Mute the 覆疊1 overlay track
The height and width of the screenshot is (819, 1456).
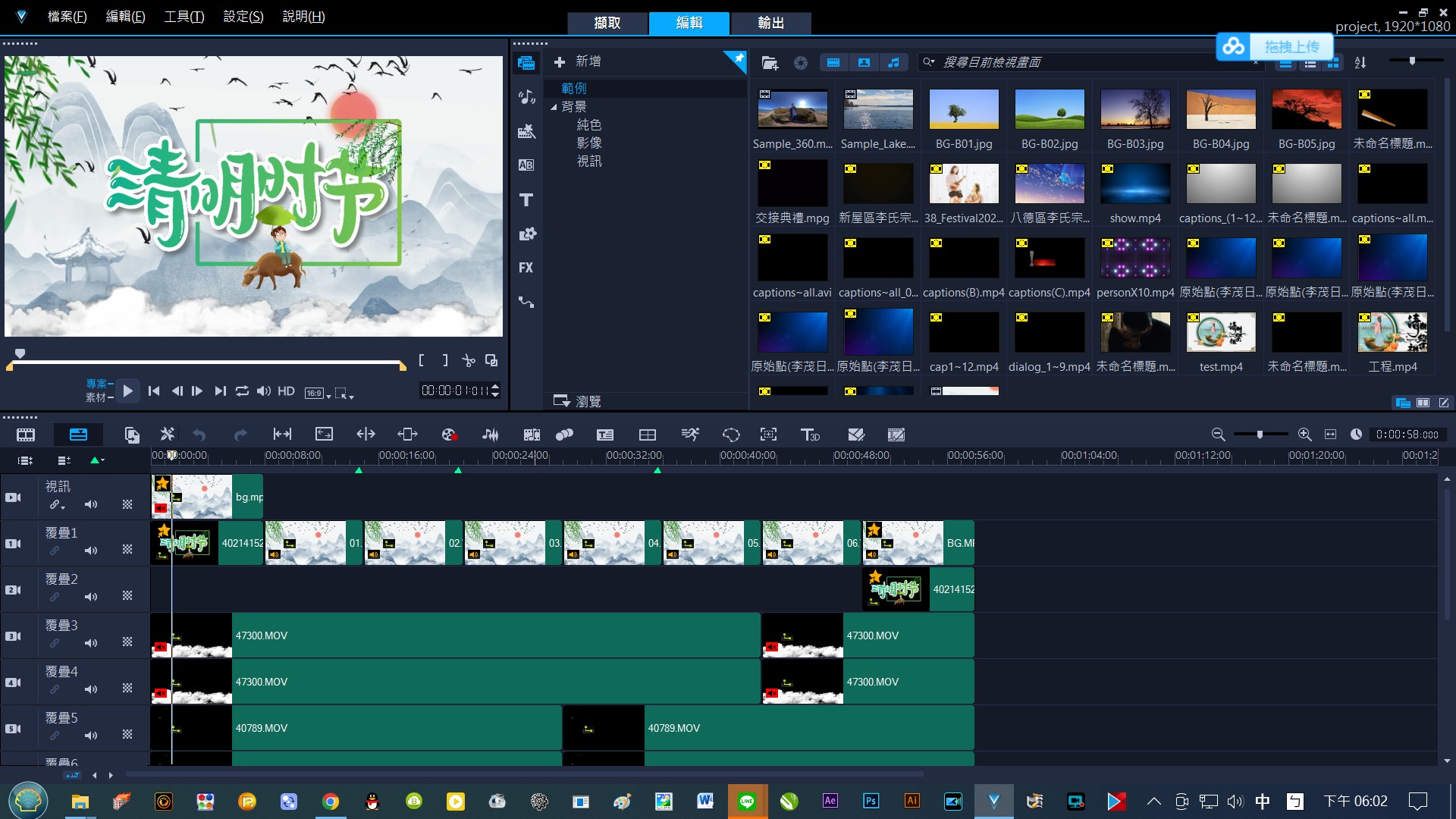(x=91, y=551)
